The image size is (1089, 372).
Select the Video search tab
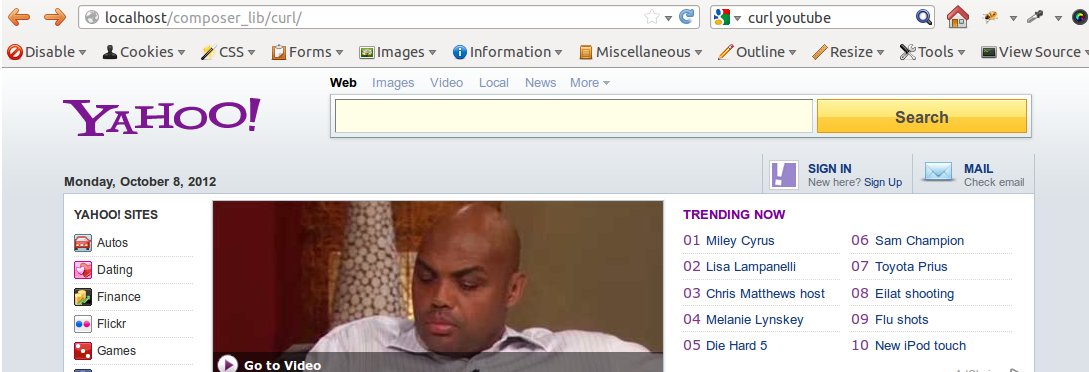tap(447, 83)
